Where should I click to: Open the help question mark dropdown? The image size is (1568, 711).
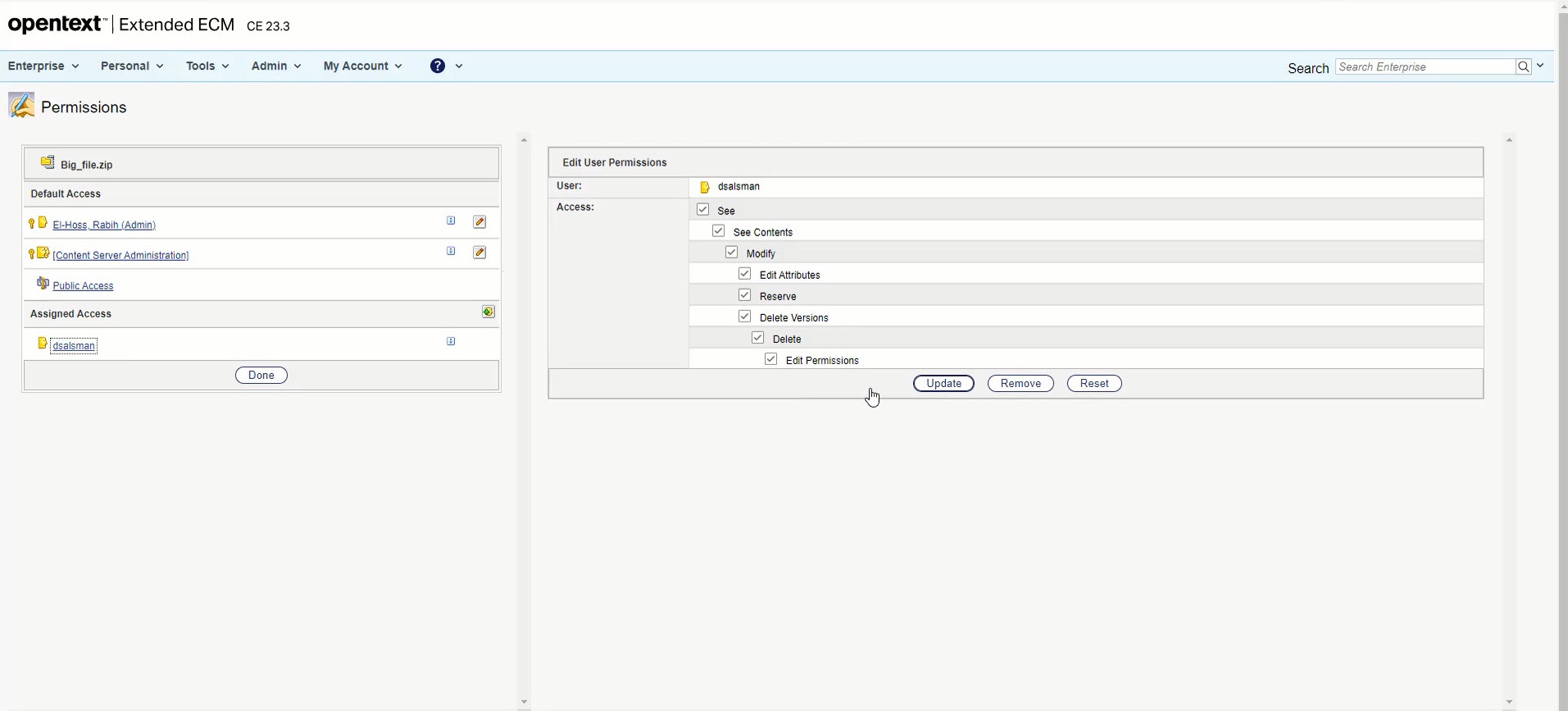[446, 66]
